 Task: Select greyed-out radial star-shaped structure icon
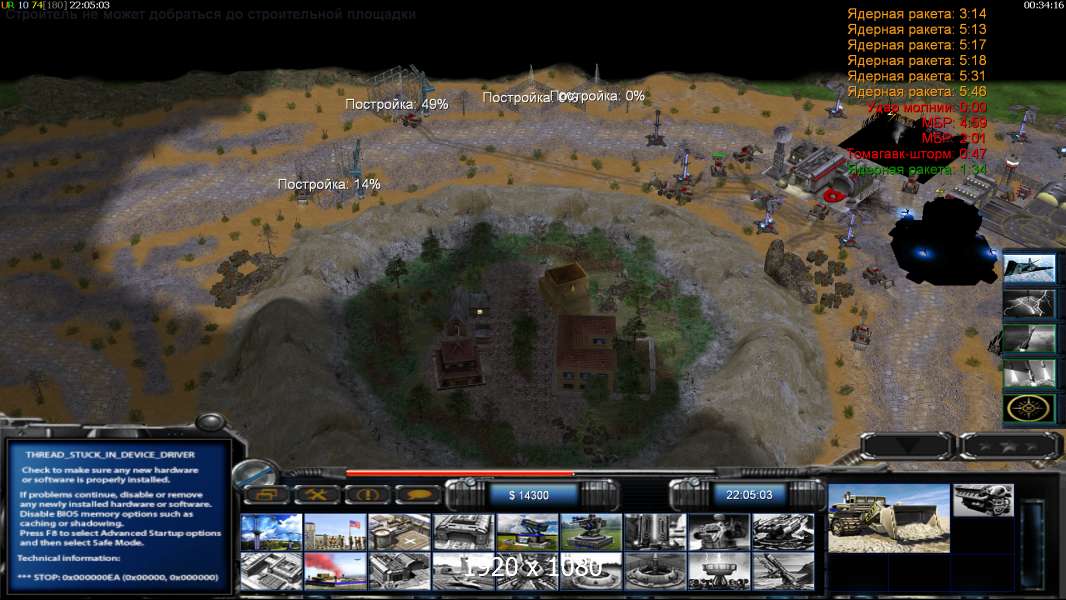(527, 570)
